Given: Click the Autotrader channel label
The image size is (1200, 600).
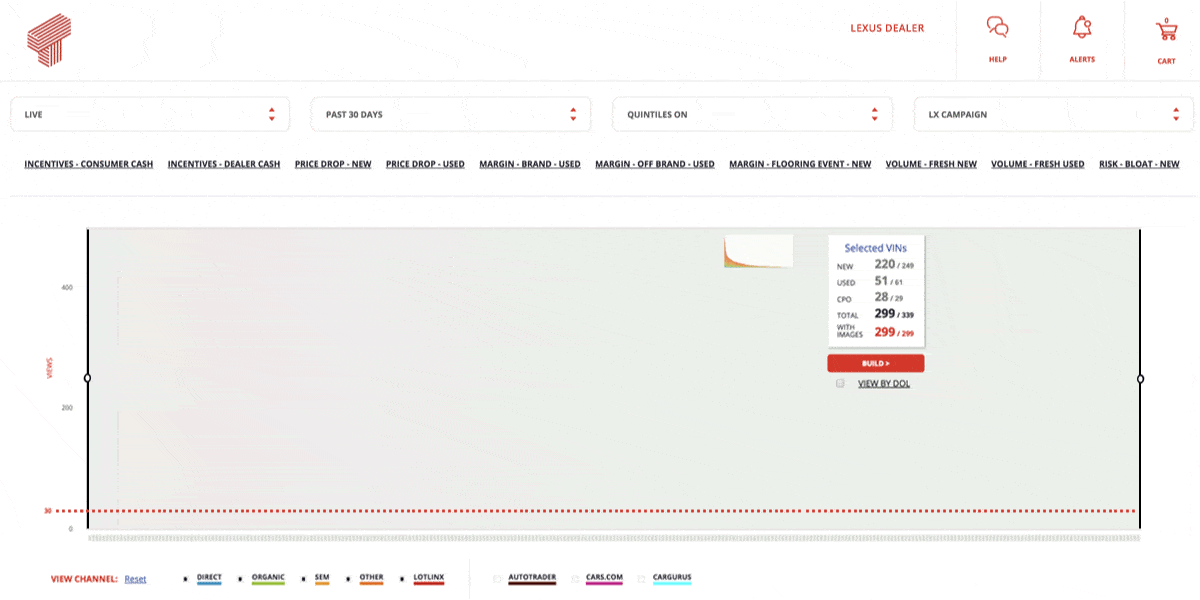Looking at the screenshot, I should (x=532, y=577).
